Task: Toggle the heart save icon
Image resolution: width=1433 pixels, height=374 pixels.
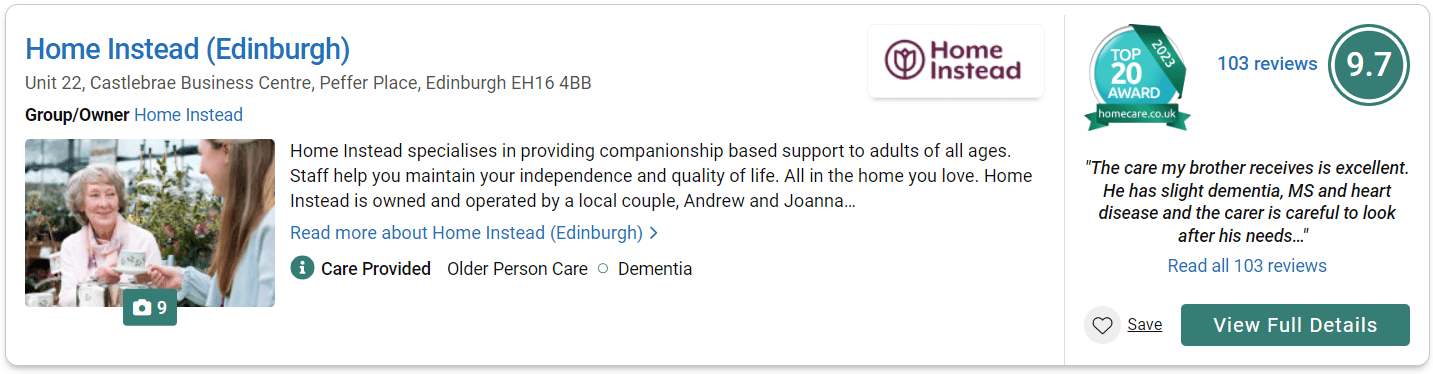Action: [1102, 325]
